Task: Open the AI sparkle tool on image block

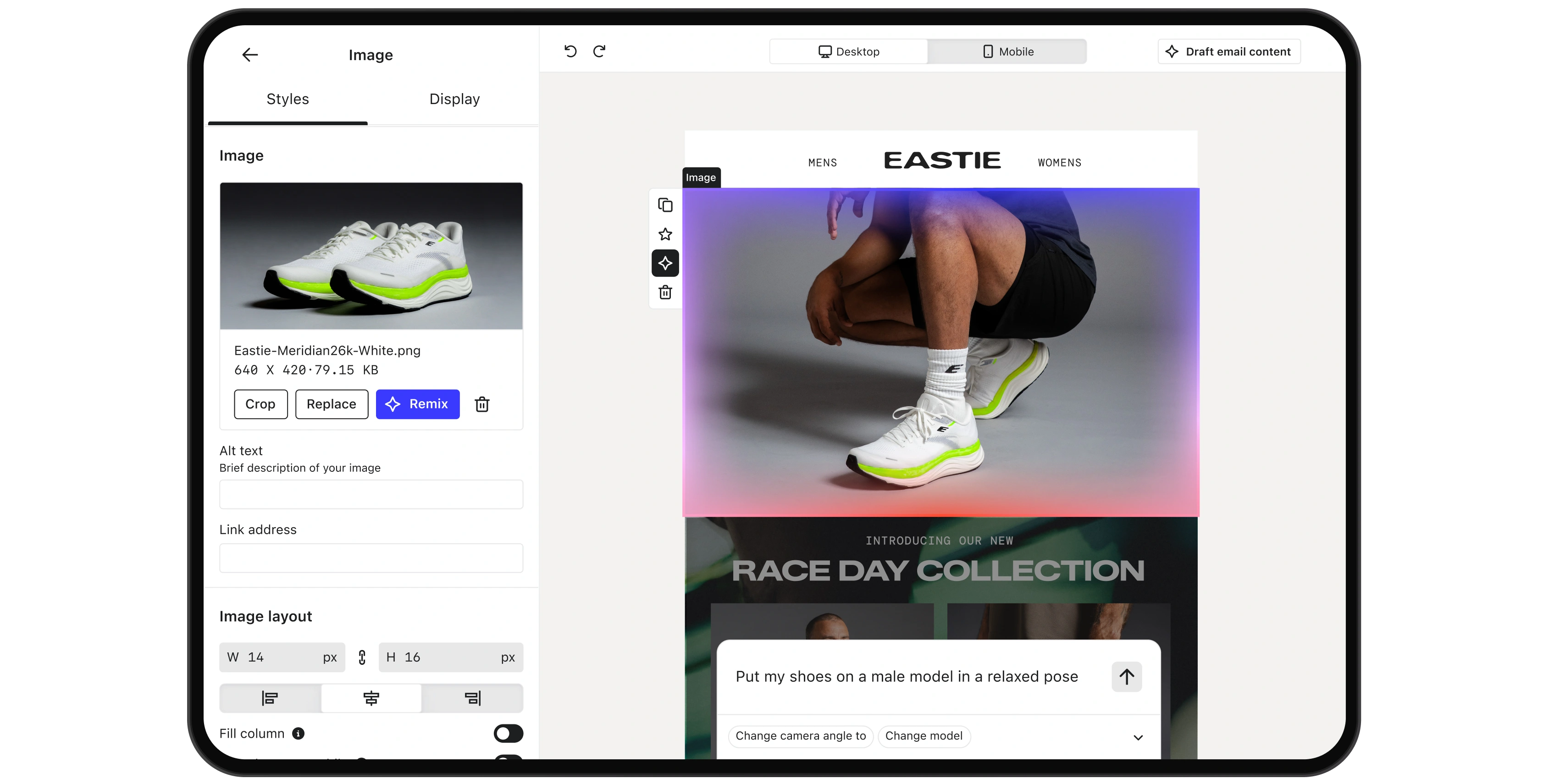Action: point(665,263)
